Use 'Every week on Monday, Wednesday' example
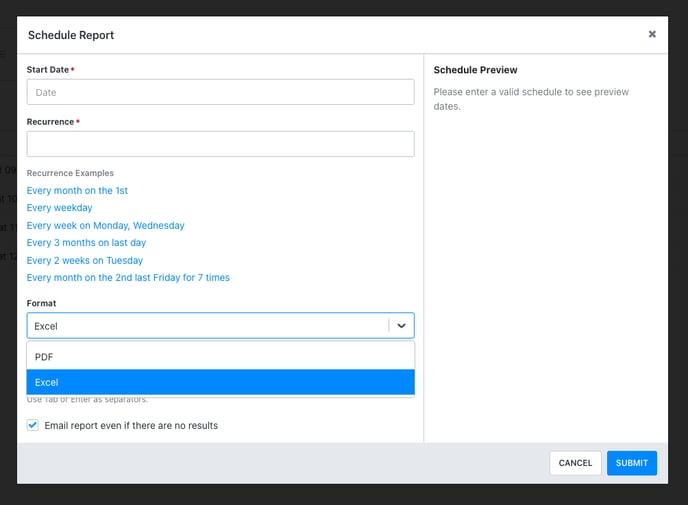This screenshot has height=505, width=688. point(105,225)
